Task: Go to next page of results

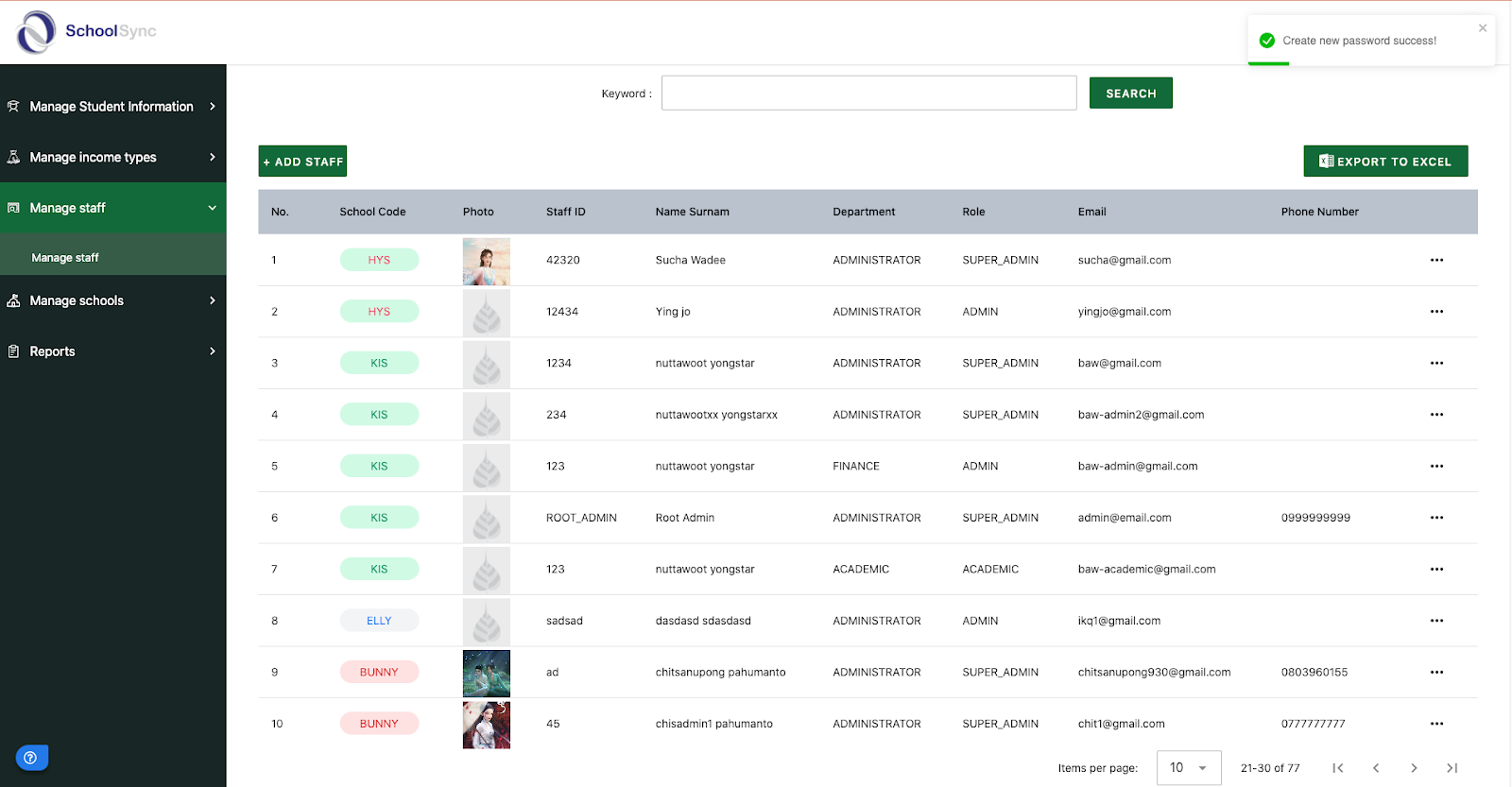Action: (1414, 768)
